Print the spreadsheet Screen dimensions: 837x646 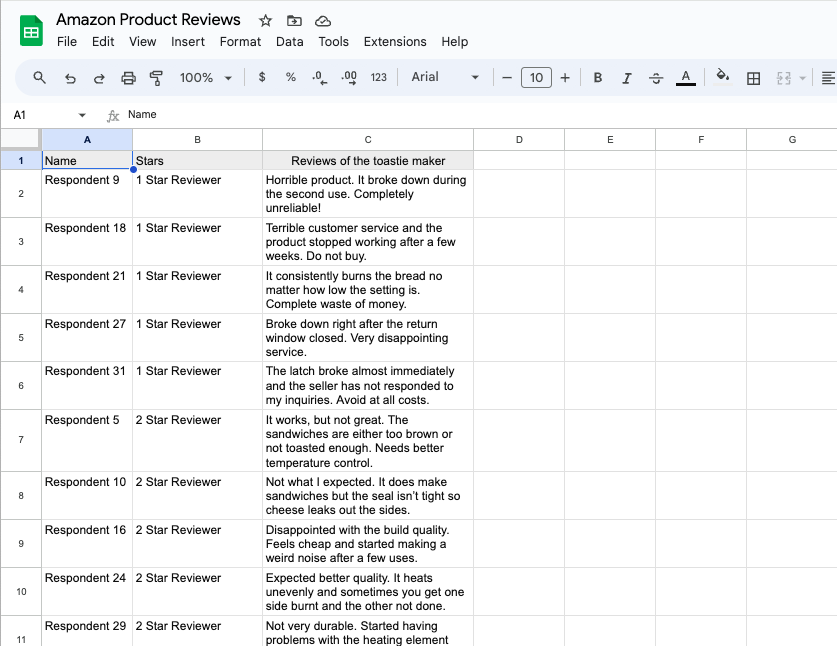pyautogui.click(x=128, y=78)
